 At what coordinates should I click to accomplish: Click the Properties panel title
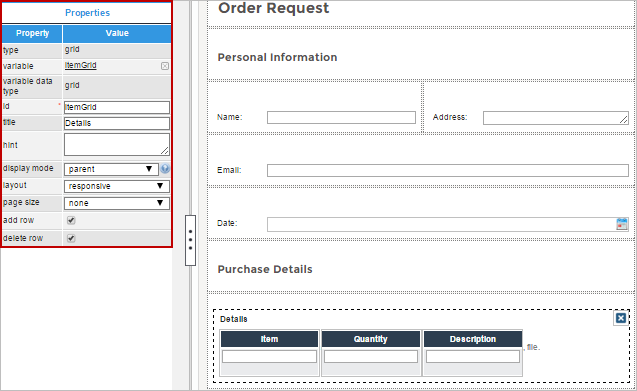click(87, 13)
